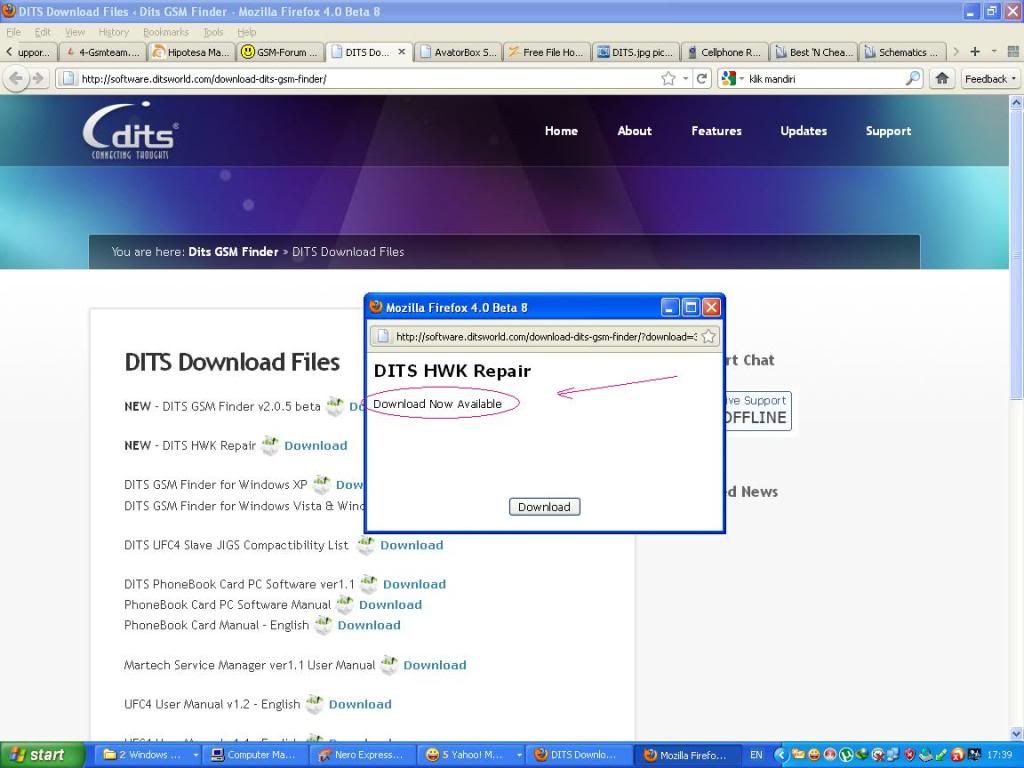Go to the site's Home nav link
Image resolution: width=1024 pixels, height=768 pixels.
pos(561,131)
